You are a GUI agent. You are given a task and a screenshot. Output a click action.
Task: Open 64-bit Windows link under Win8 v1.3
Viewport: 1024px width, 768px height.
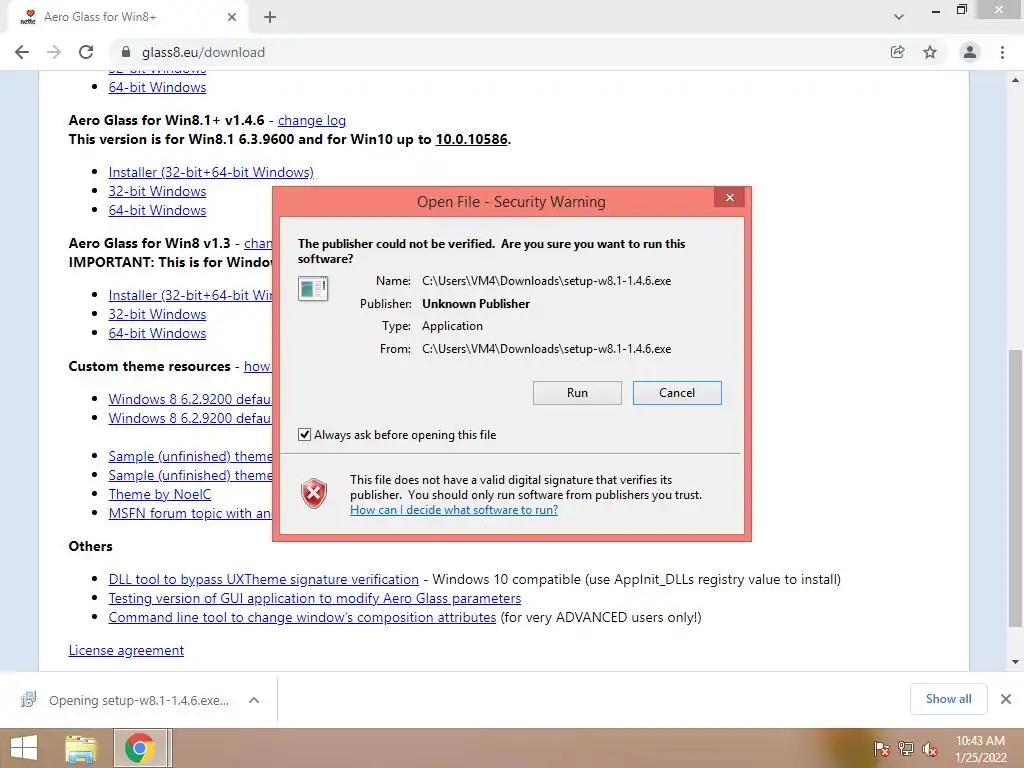[x=157, y=332]
